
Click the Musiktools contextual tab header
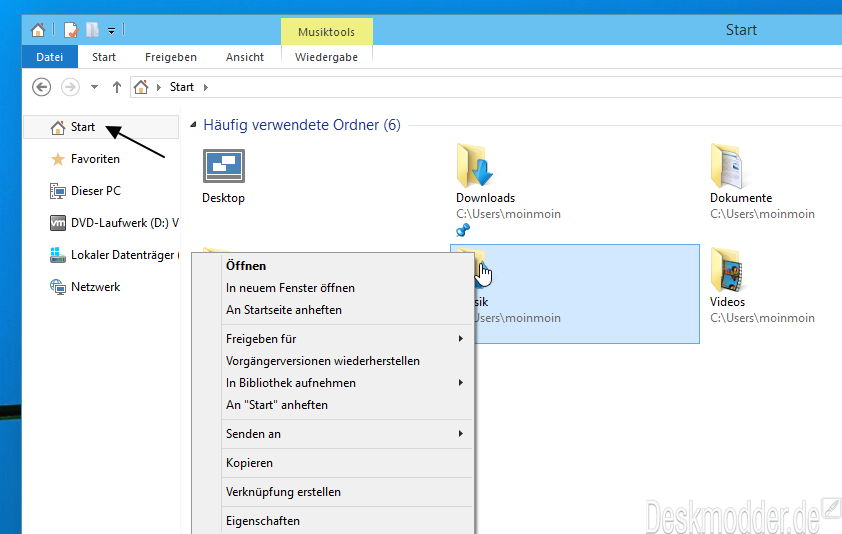[326, 32]
